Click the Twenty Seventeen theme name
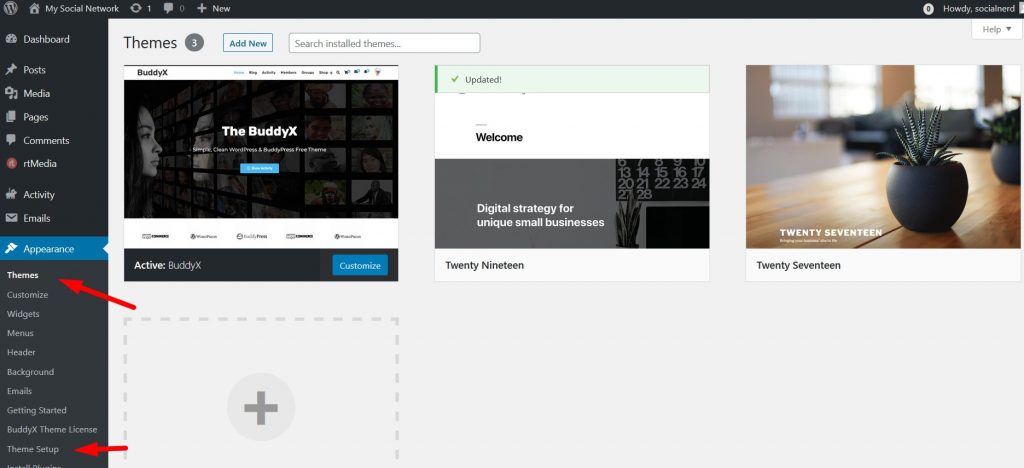 pyautogui.click(x=799, y=265)
